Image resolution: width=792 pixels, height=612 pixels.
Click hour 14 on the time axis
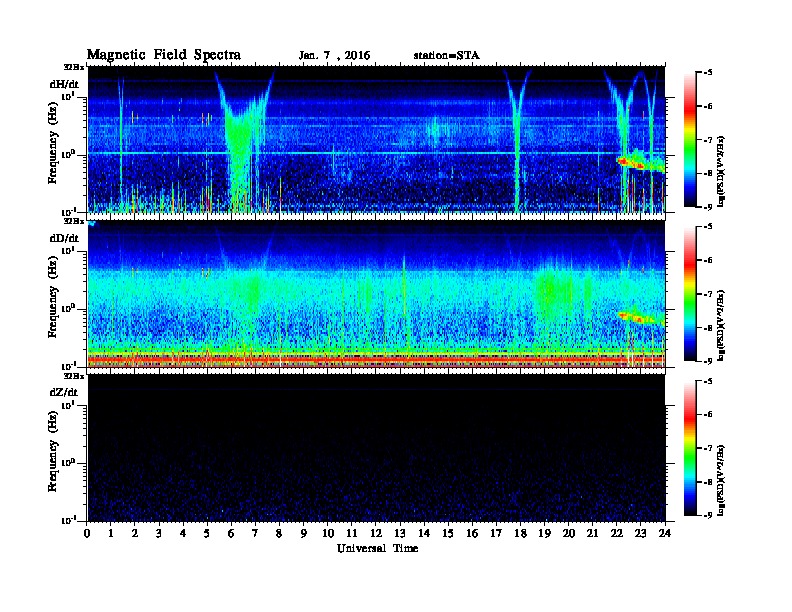(424, 534)
